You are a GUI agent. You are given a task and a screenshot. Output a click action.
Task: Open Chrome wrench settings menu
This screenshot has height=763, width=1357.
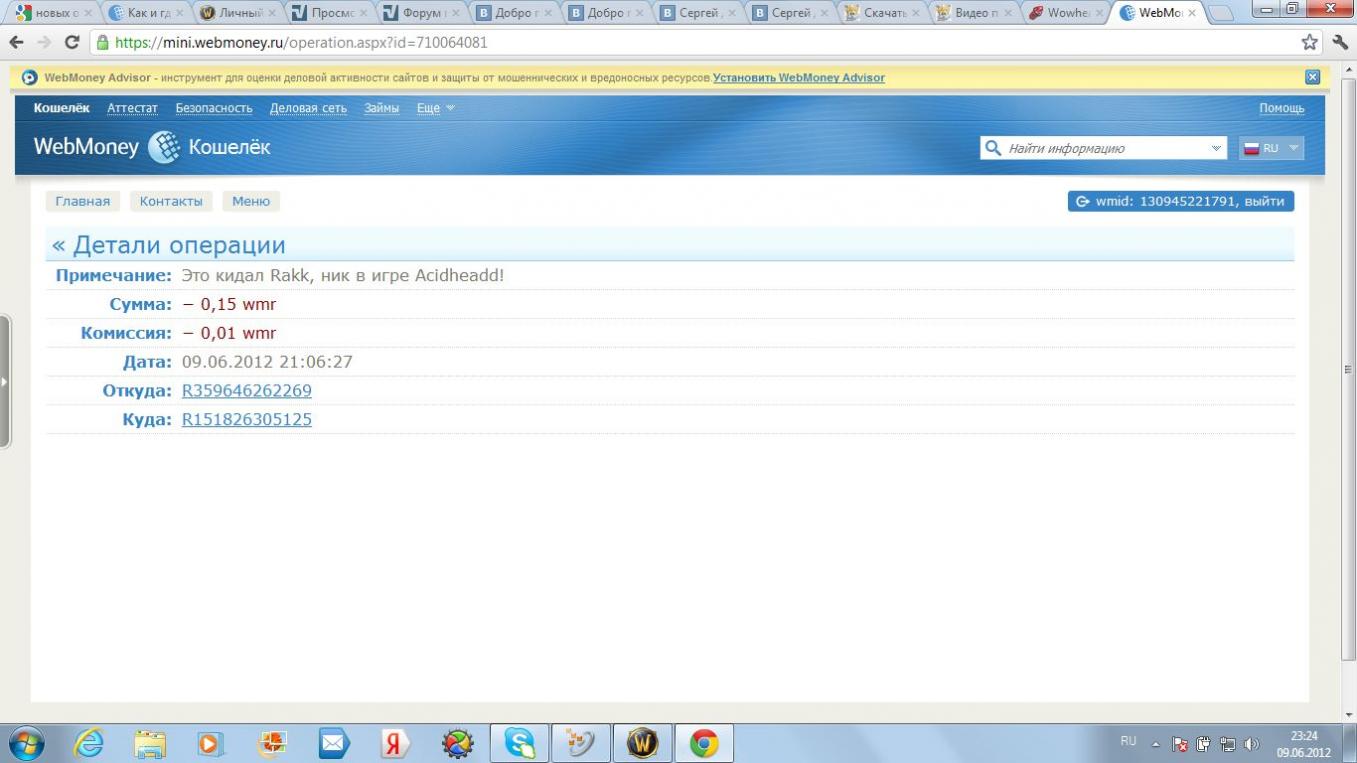[x=1340, y=42]
